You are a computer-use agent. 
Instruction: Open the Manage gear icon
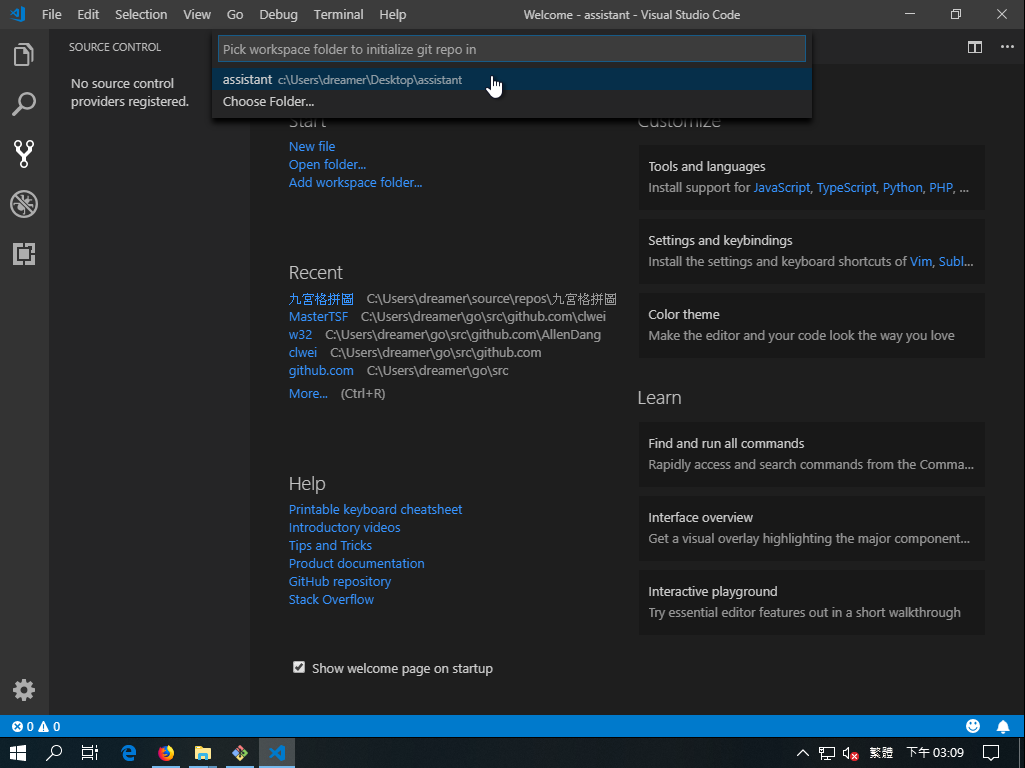tap(24, 689)
